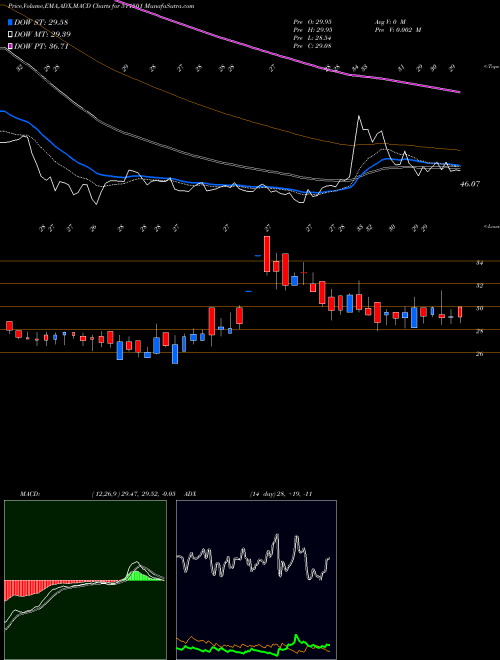Click the last red candlestick on the right
500x660 pixels.
[x=460, y=312]
